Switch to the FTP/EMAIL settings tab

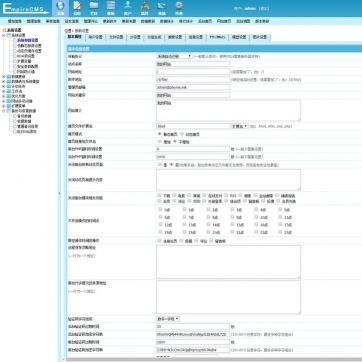(217, 37)
